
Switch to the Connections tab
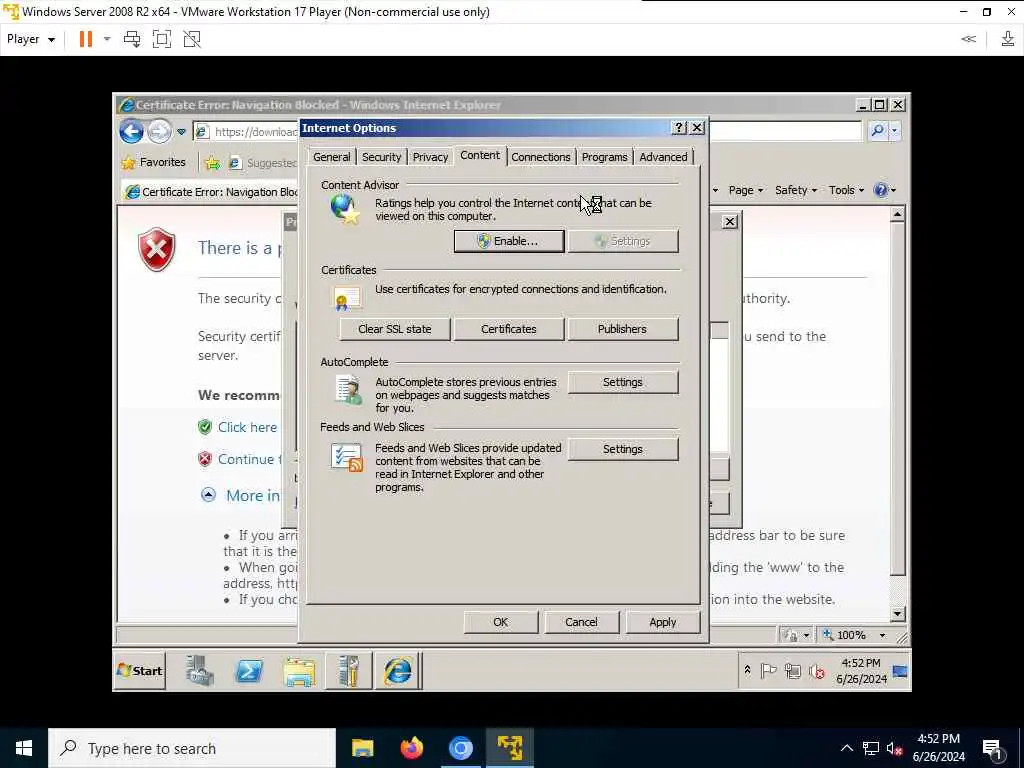click(x=541, y=157)
